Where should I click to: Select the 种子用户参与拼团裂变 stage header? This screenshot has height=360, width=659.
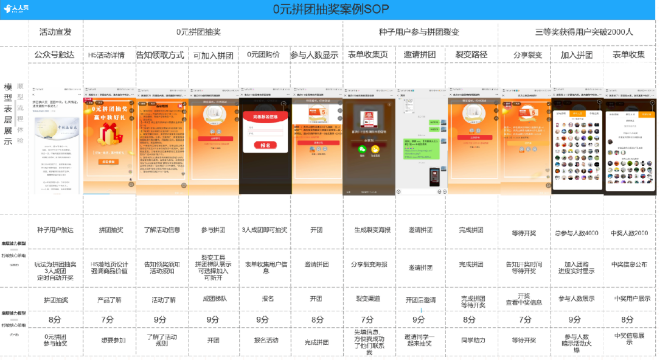(x=419, y=32)
